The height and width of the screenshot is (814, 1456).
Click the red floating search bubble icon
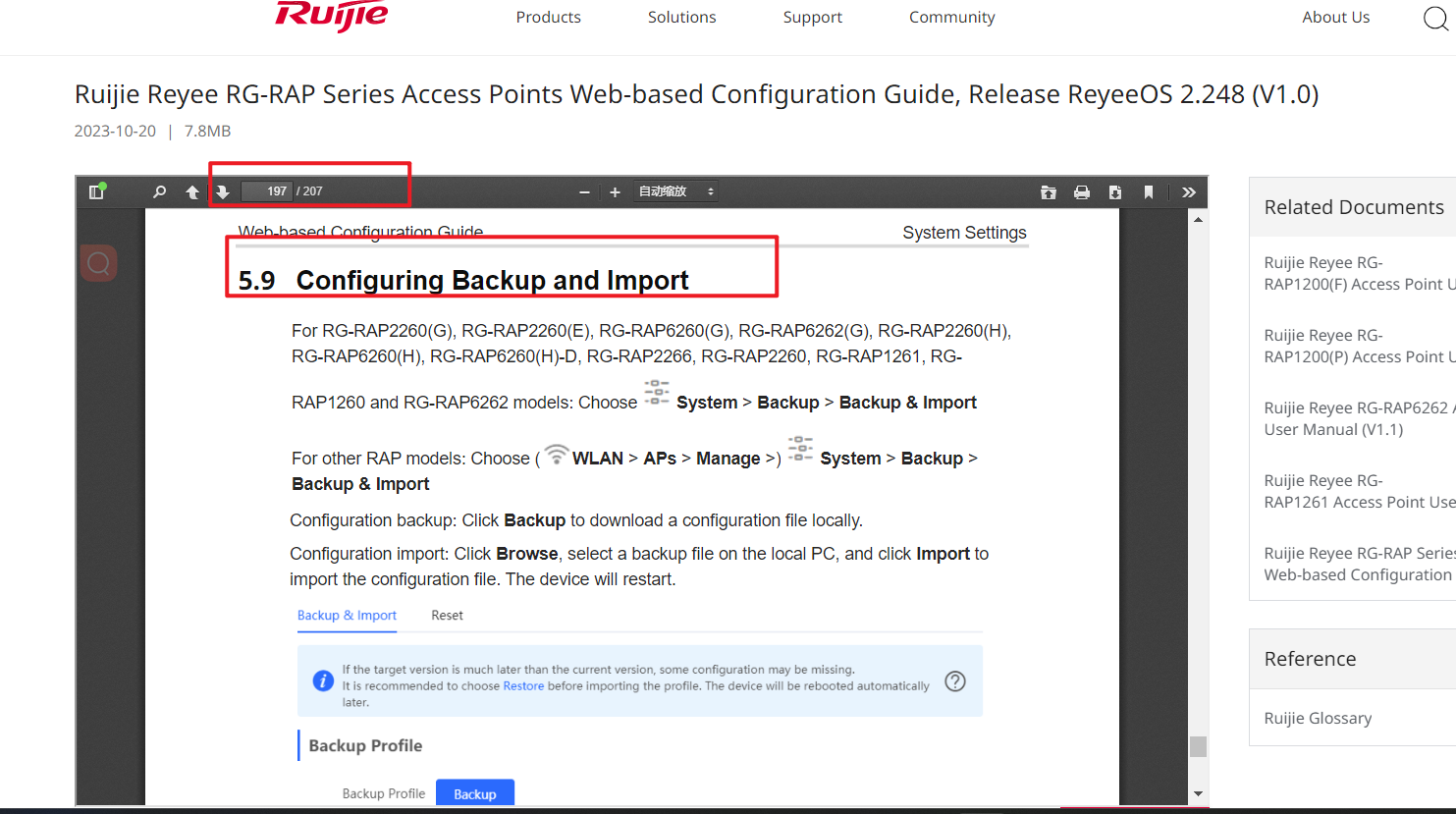pos(98,263)
